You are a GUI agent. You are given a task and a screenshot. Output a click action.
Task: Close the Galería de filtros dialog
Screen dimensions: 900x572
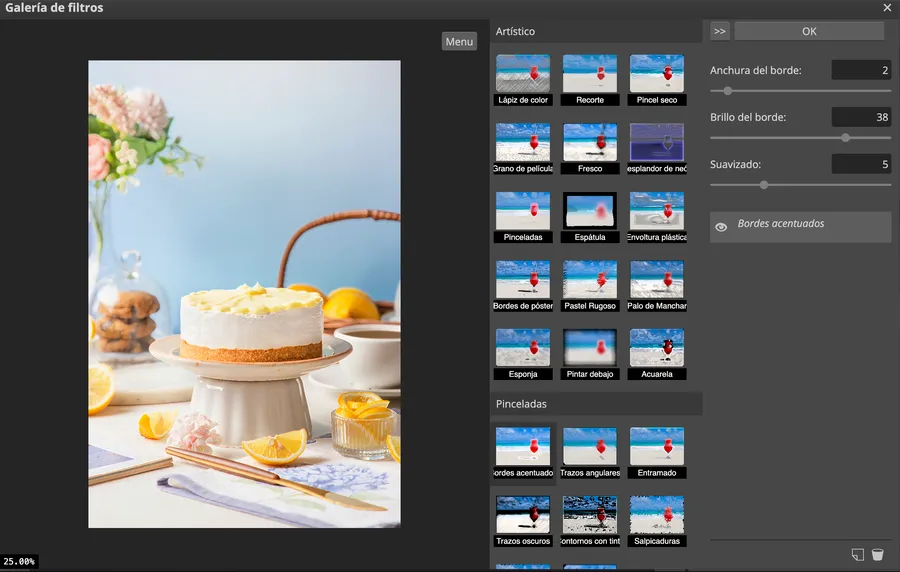pyautogui.click(x=887, y=8)
